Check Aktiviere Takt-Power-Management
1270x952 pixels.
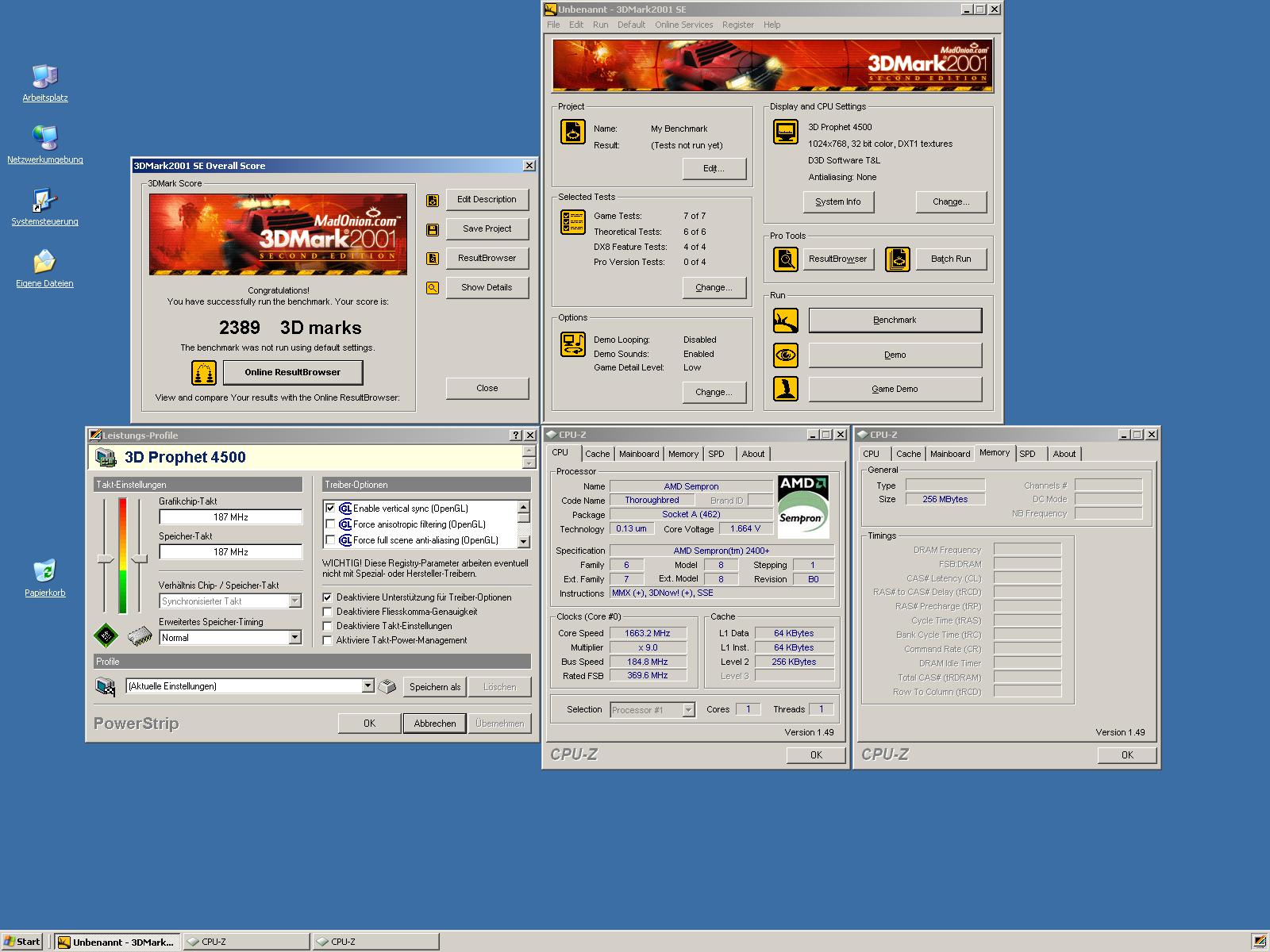tap(327, 640)
